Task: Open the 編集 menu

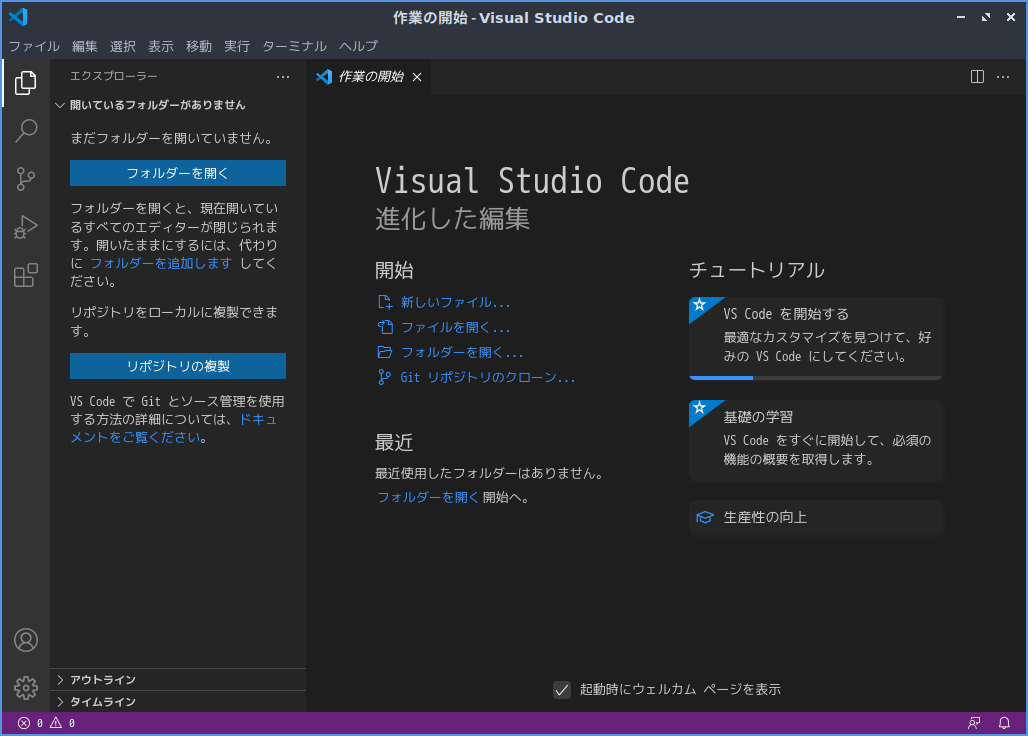Action: [x=85, y=46]
